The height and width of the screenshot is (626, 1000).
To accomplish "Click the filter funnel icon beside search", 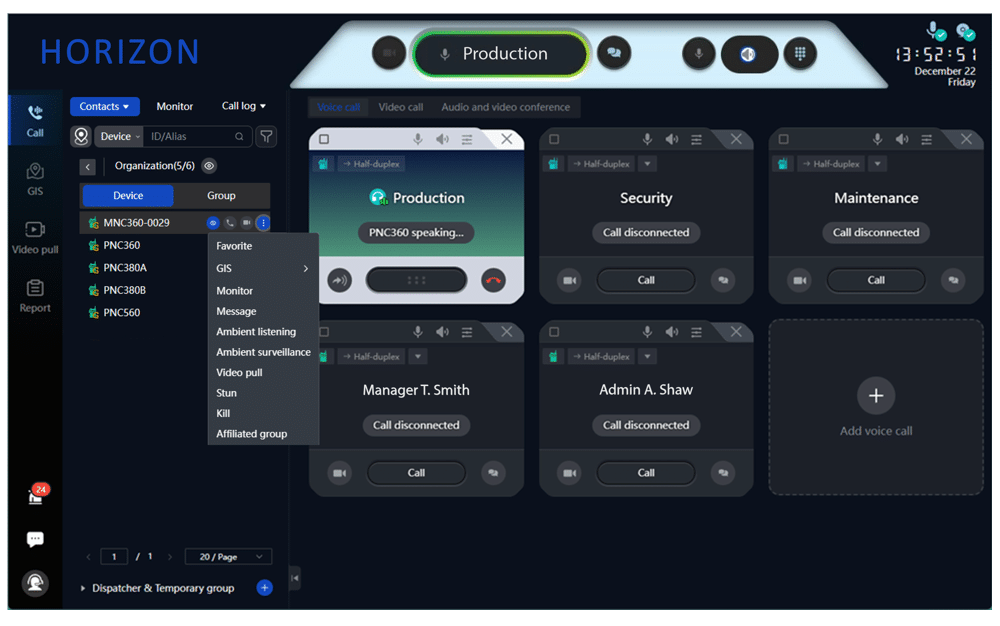I will pos(266,136).
